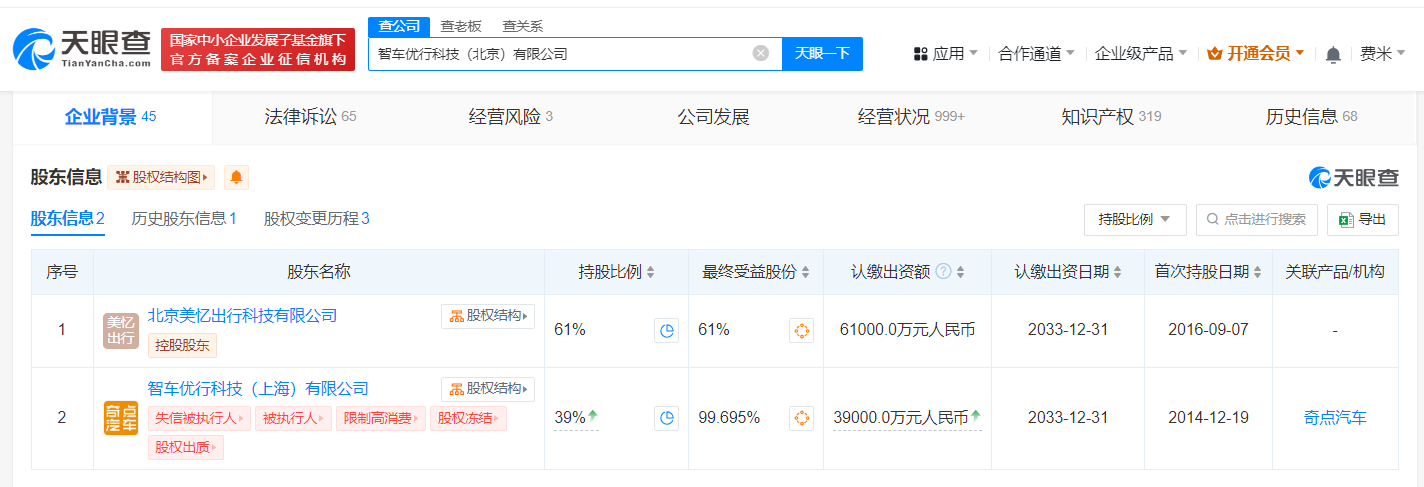Click the pie chart icon in the 39% row
This screenshot has width=1424, height=487.
point(667,418)
